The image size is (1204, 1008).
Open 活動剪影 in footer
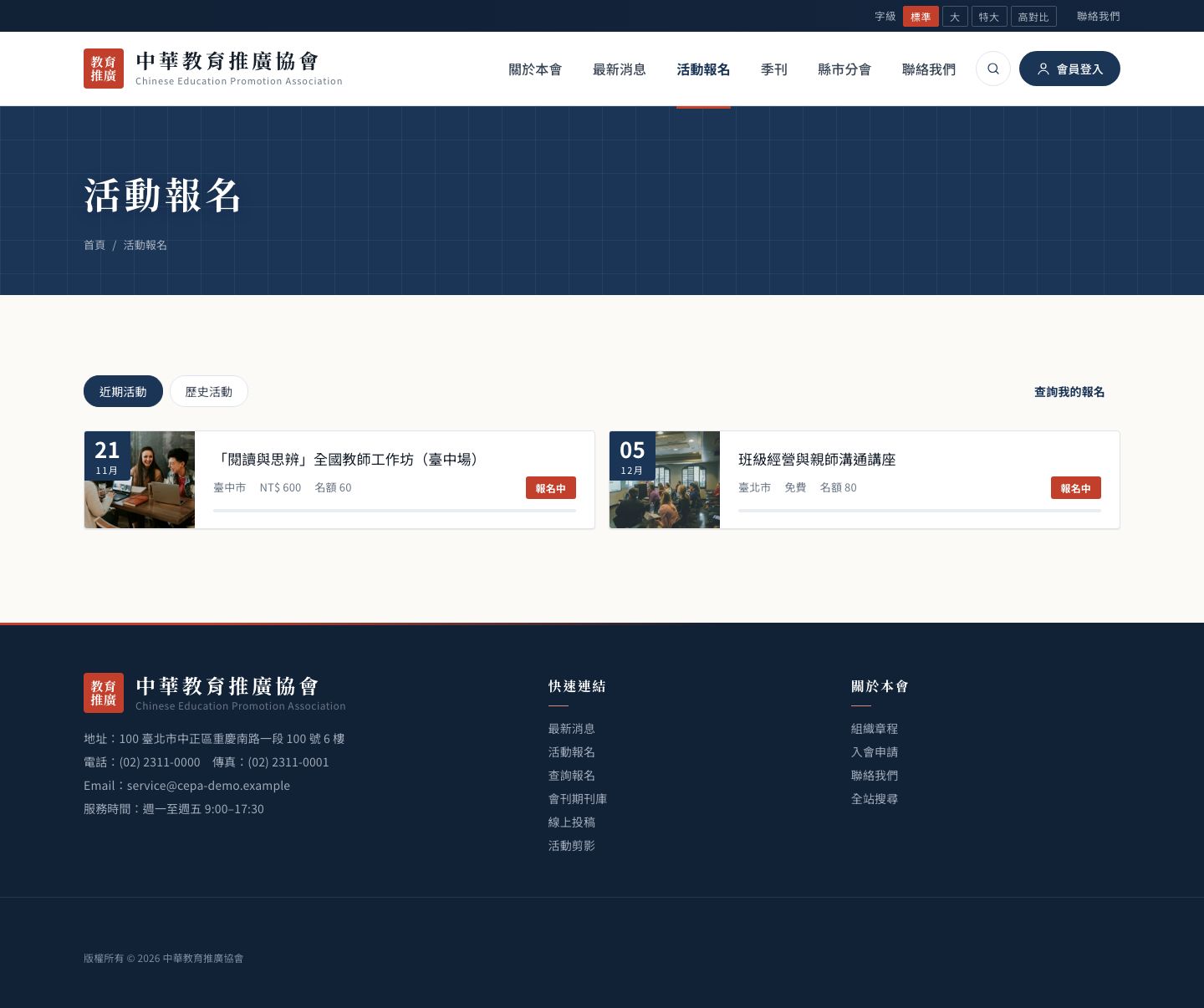point(572,846)
